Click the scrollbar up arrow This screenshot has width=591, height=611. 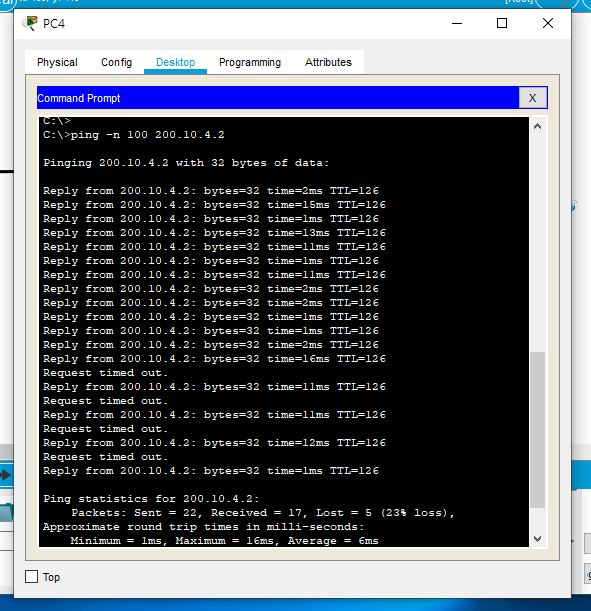click(x=538, y=126)
